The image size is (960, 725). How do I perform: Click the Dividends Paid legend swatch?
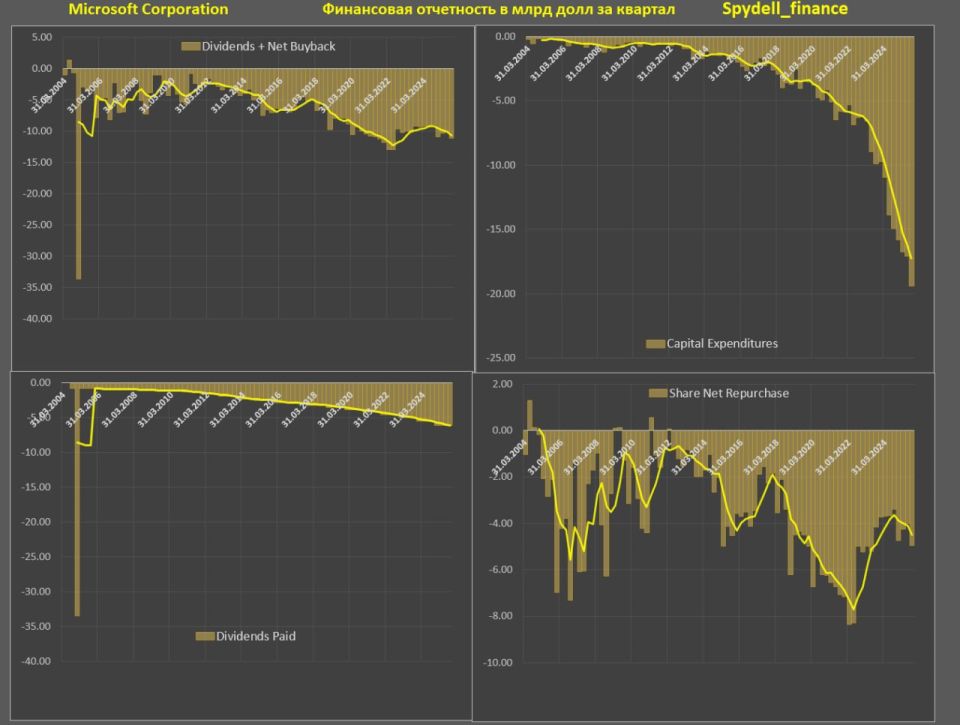pos(205,635)
